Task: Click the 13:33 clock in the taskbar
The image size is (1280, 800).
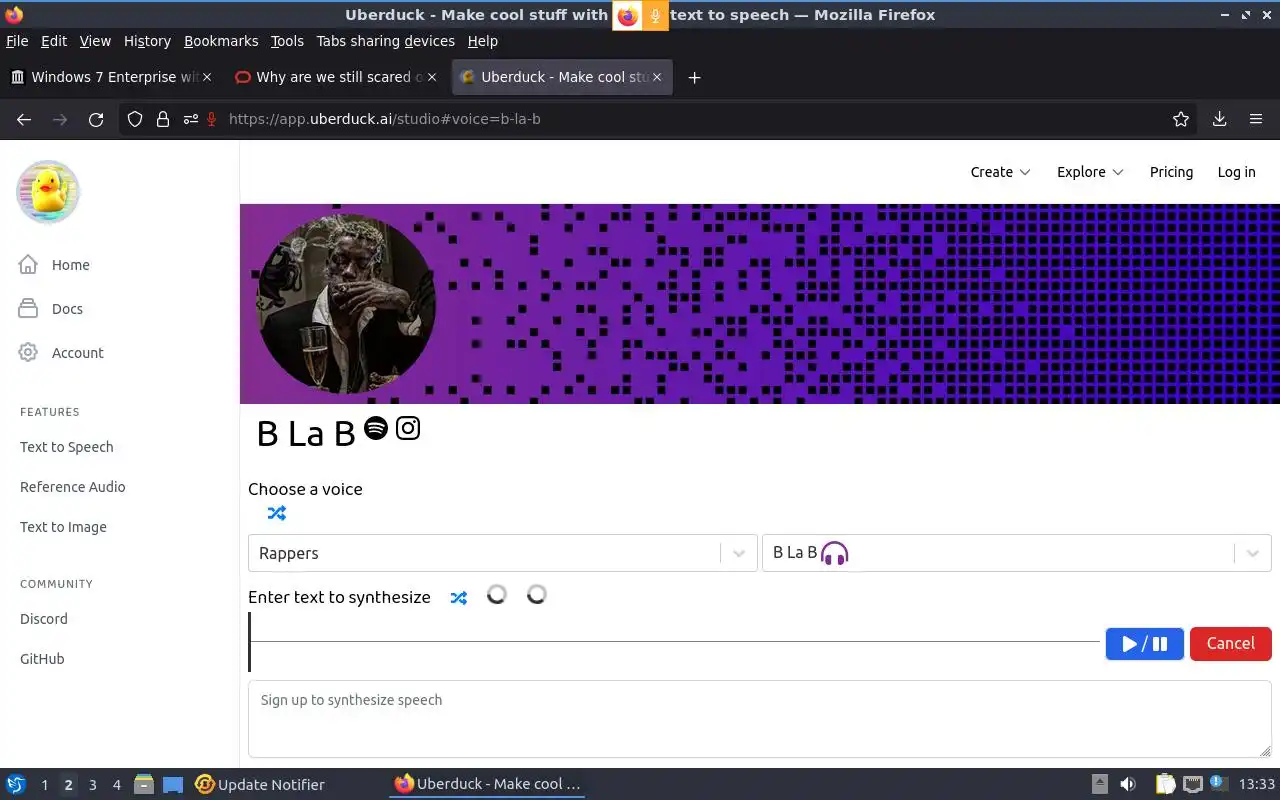Action: (x=1257, y=784)
